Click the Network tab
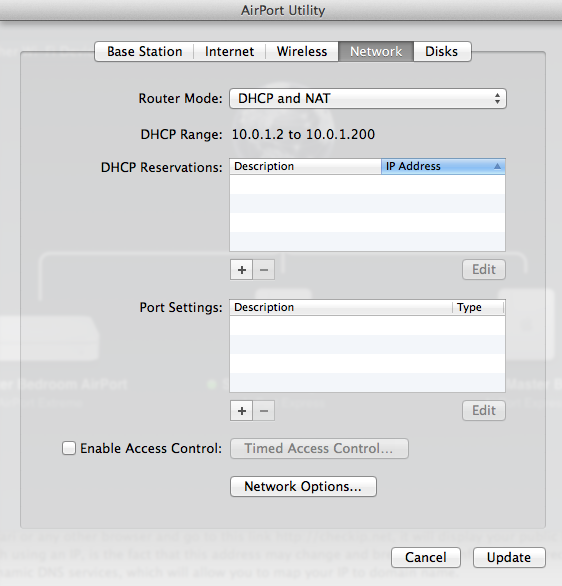The height and width of the screenshot is (586, 562). [376, 52]
